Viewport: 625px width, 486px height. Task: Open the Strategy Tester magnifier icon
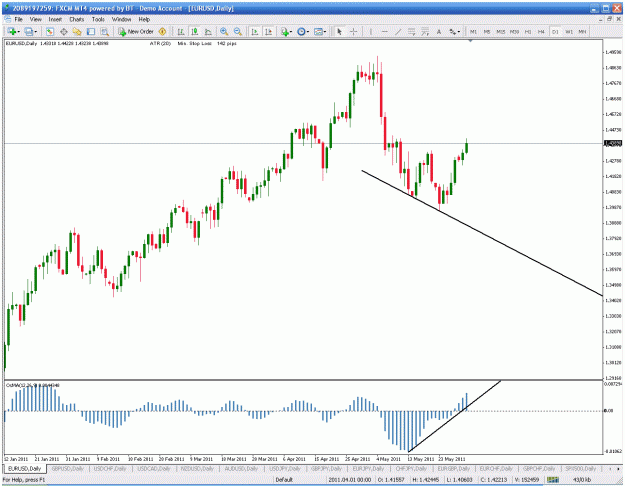(104, 31)
